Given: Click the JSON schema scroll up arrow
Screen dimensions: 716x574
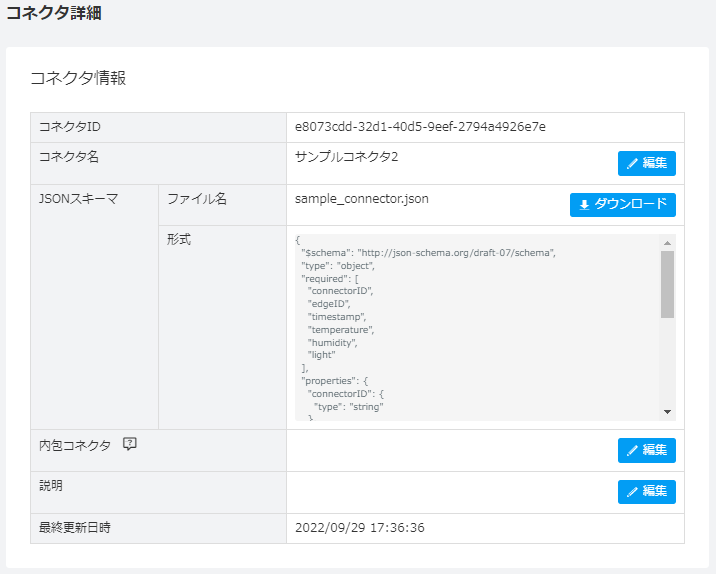Looking at the screenshot, I should 667,243.
